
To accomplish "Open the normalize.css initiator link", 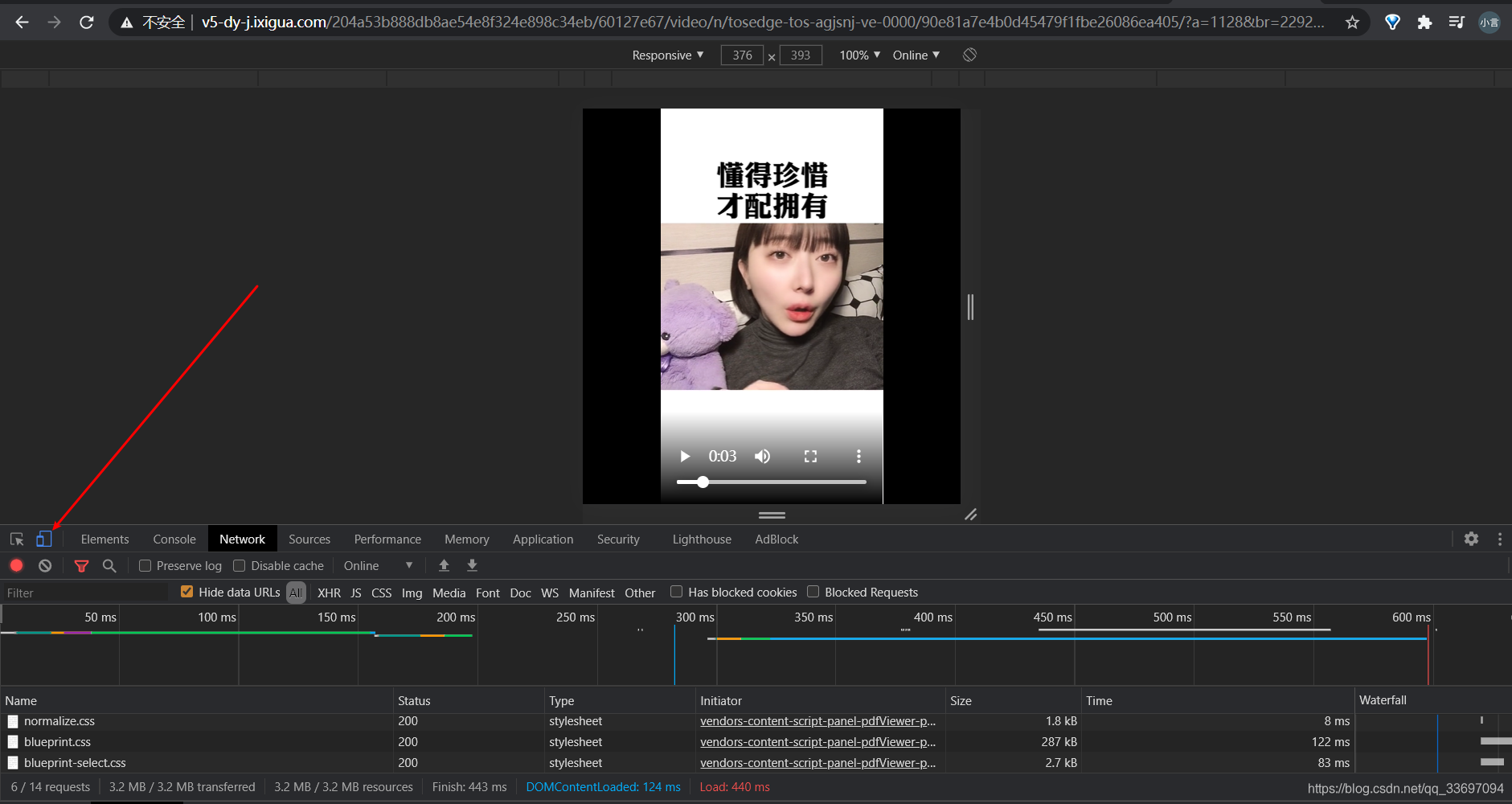I will [817, 721].
